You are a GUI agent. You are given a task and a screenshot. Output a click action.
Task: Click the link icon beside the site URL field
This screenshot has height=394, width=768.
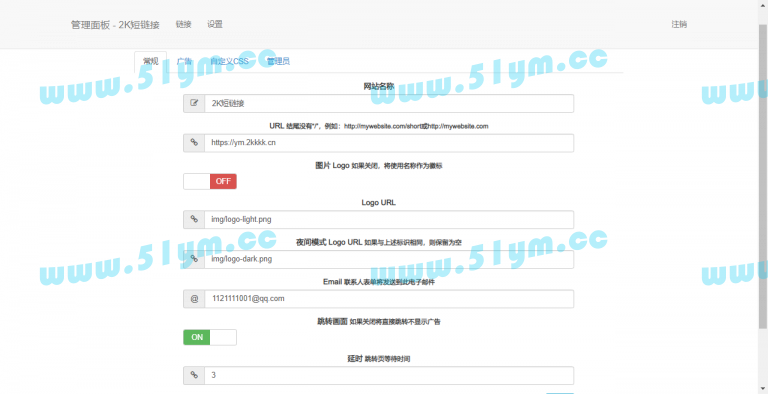194,143
